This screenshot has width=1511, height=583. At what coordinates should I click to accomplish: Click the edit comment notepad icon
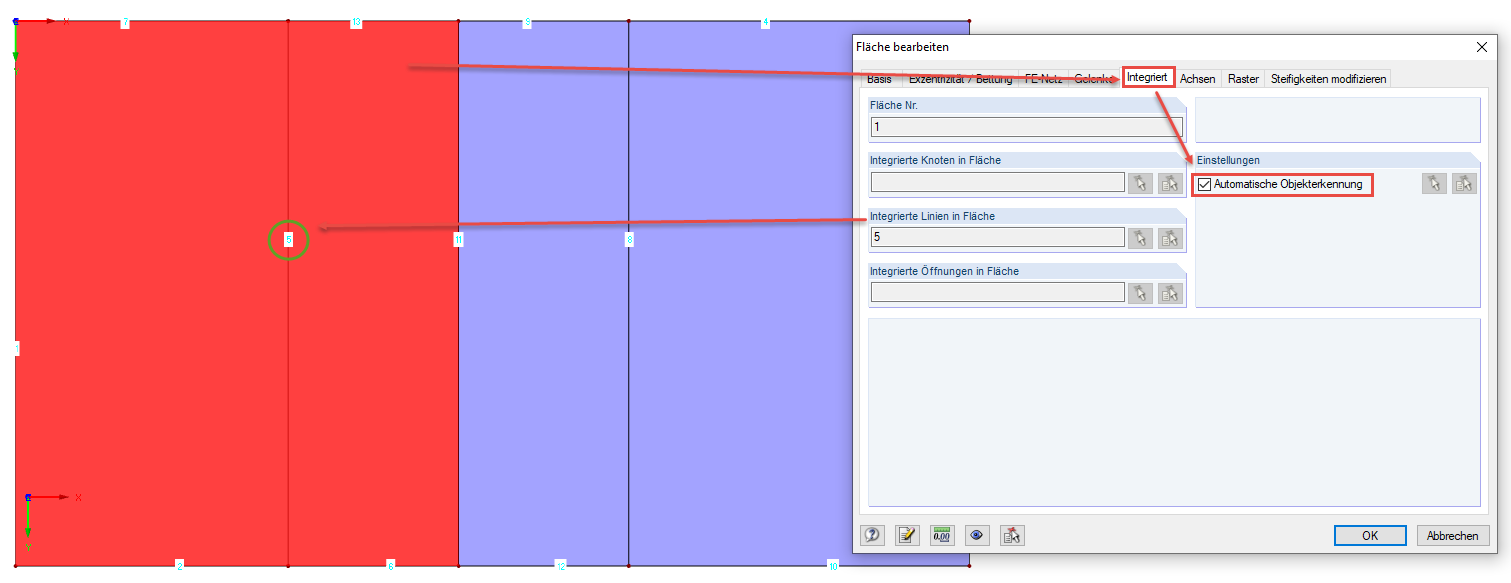[907, 535]
